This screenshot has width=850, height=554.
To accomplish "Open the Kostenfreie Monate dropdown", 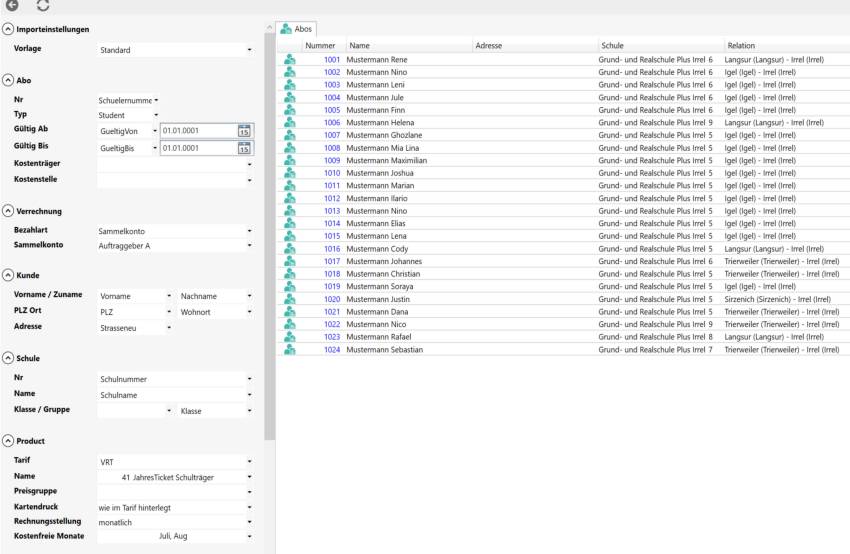I will [175, 536].
